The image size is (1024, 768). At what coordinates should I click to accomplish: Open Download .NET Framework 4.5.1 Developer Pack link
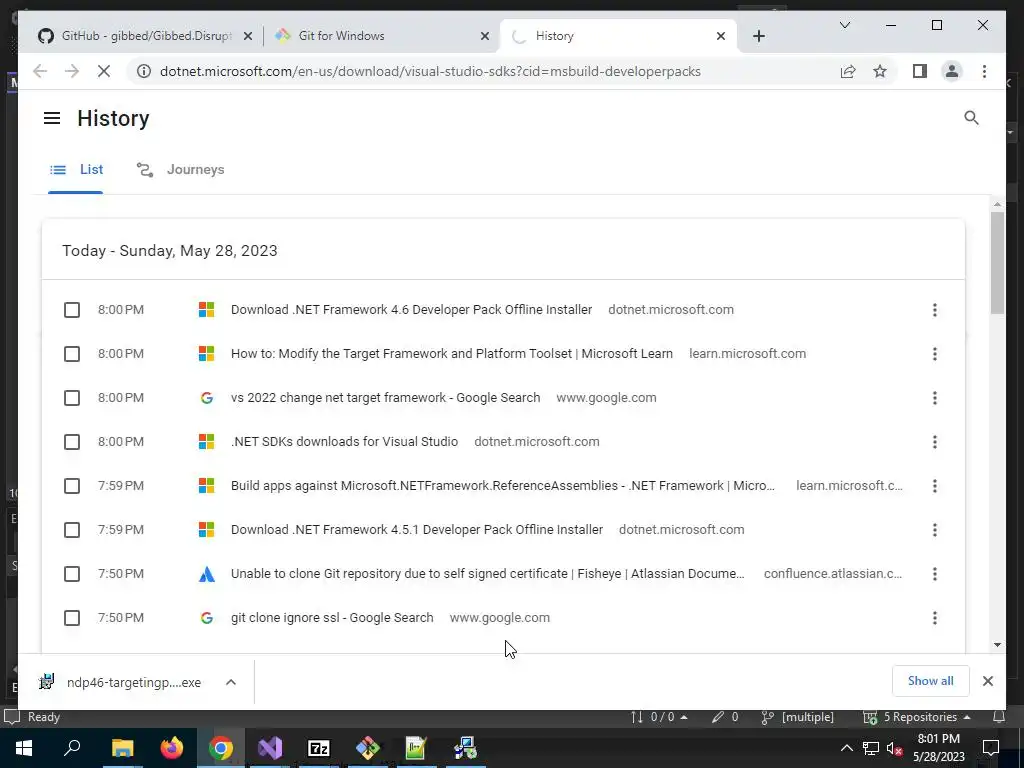pos(417,530)
